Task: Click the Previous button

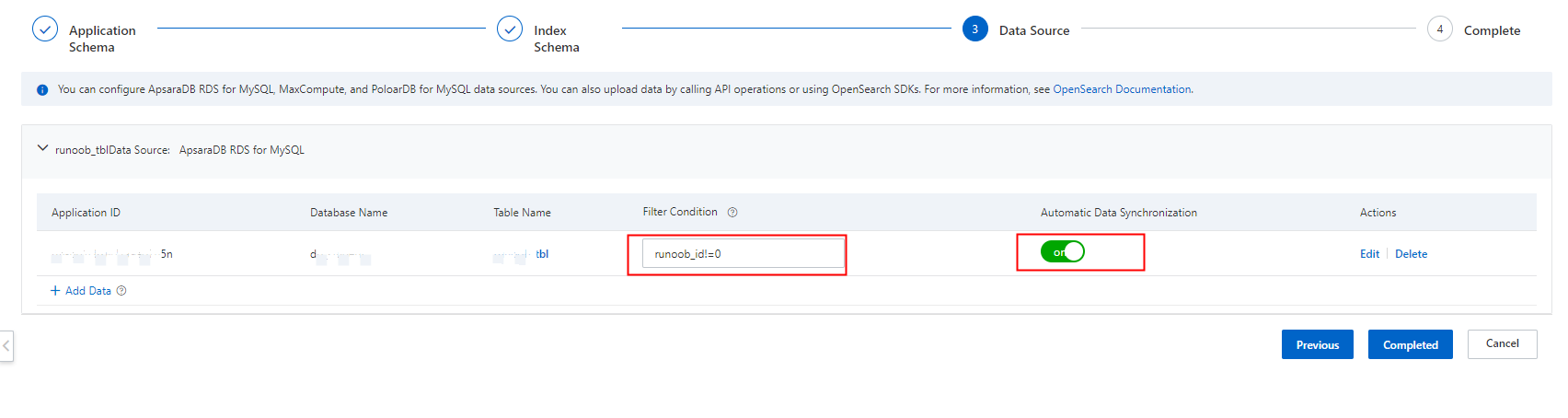Action: 1317,344
